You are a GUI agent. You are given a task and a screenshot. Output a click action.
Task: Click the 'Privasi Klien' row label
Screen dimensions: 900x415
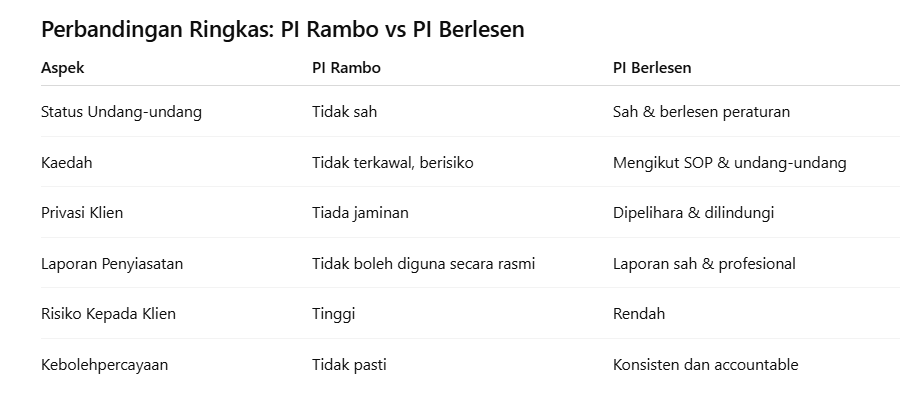(x=82, y=213)
